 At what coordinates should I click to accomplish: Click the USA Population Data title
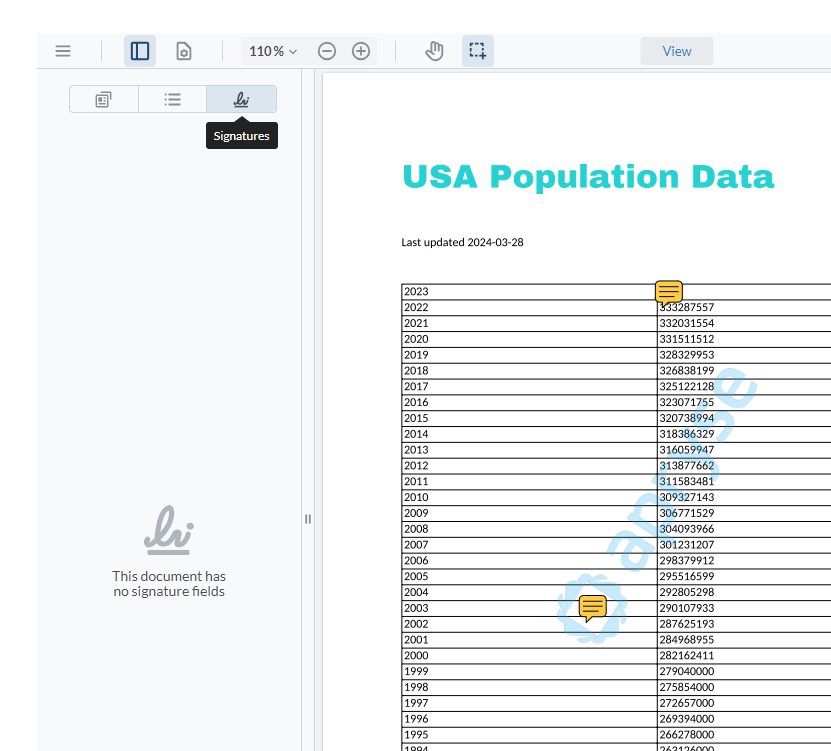[x=588, y=176]
